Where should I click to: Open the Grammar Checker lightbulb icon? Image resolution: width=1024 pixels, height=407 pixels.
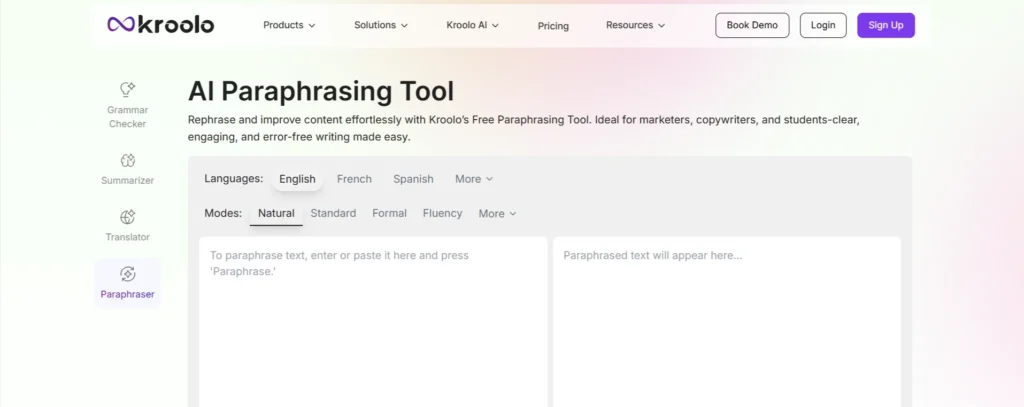coord(127,90)
